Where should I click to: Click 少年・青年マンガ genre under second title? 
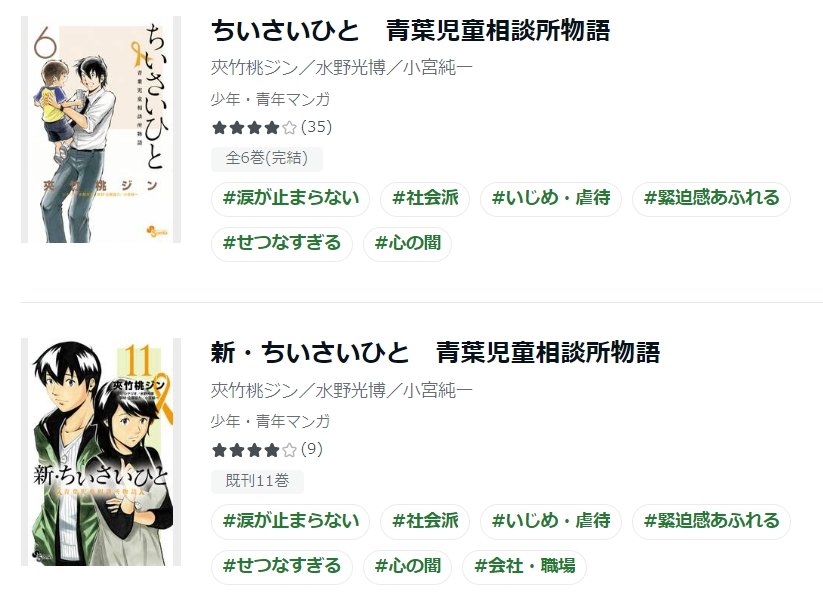(270, 421)
